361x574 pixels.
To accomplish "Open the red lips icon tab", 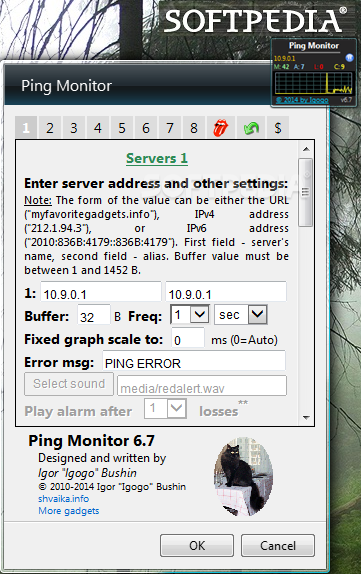I will pyautogui.click(x=221, y=128).
